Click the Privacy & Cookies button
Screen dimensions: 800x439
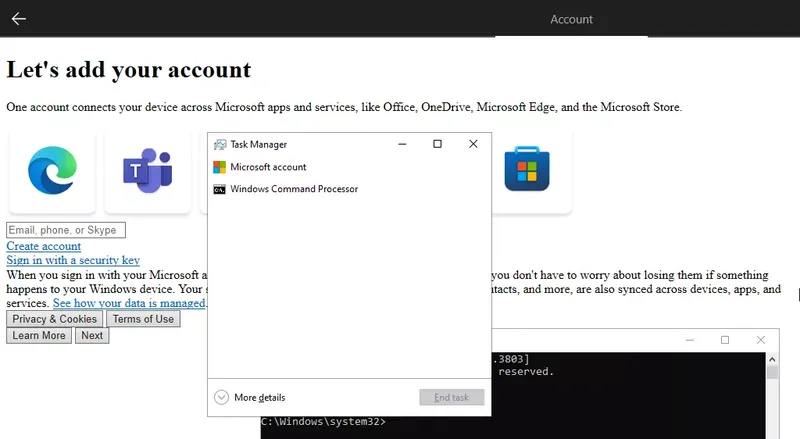pyautogui.click(x=55, y=319)
